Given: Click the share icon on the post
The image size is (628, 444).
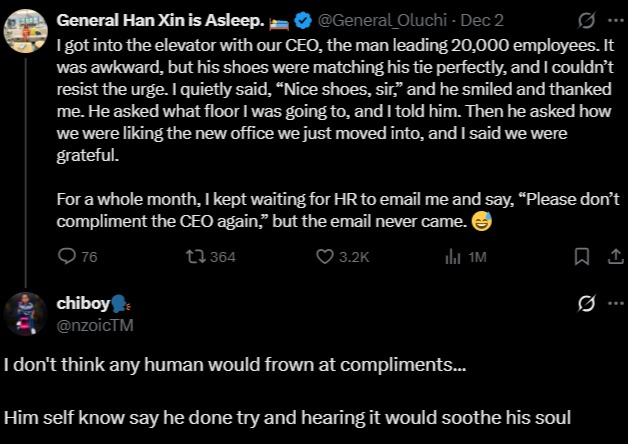Looking at the screenshot, I should (614, 257).
